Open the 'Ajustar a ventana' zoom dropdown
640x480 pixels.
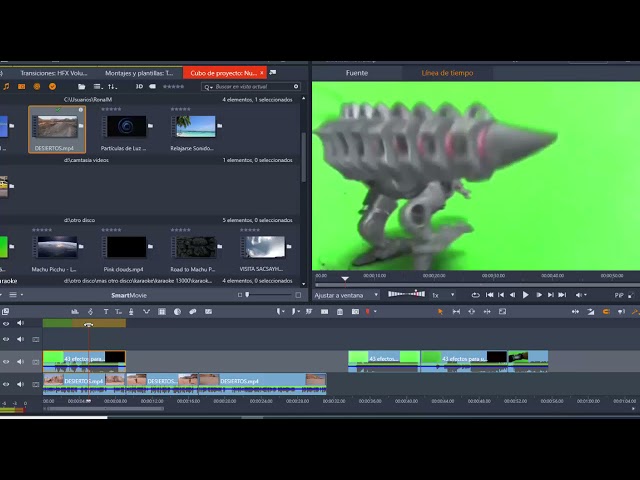tap(346, 295)
